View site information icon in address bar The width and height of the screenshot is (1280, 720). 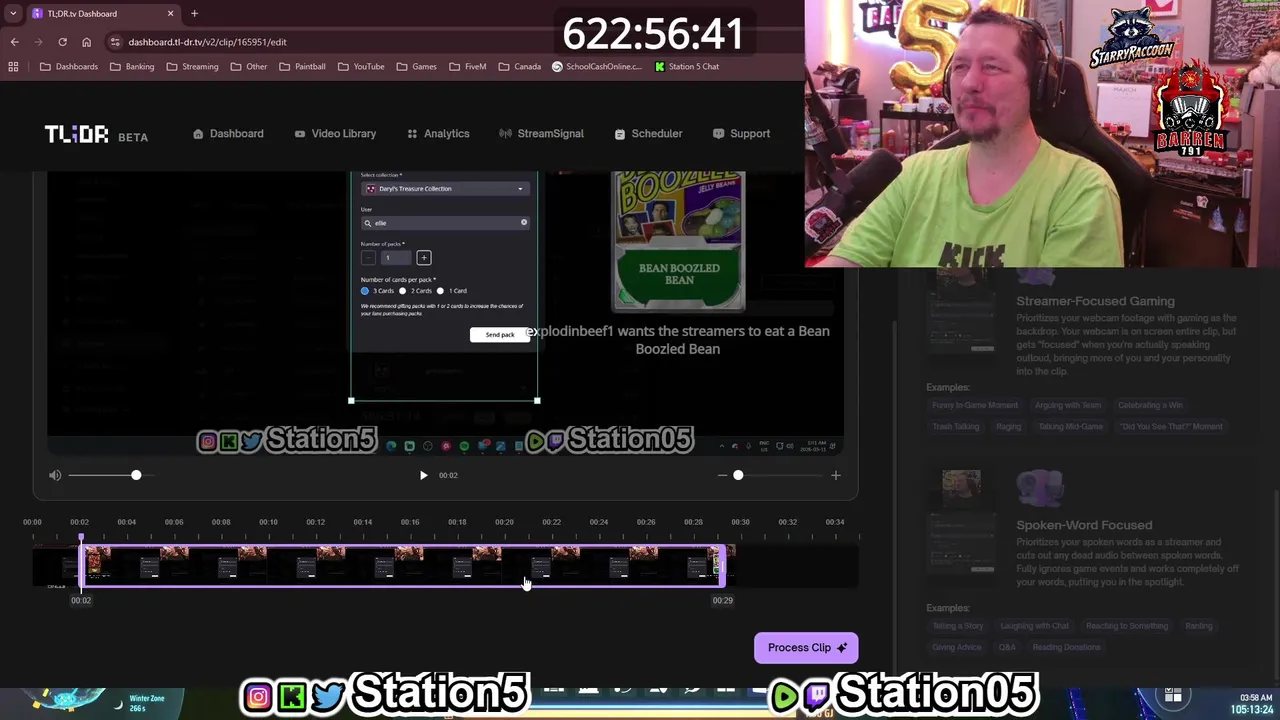click(115, 42)
